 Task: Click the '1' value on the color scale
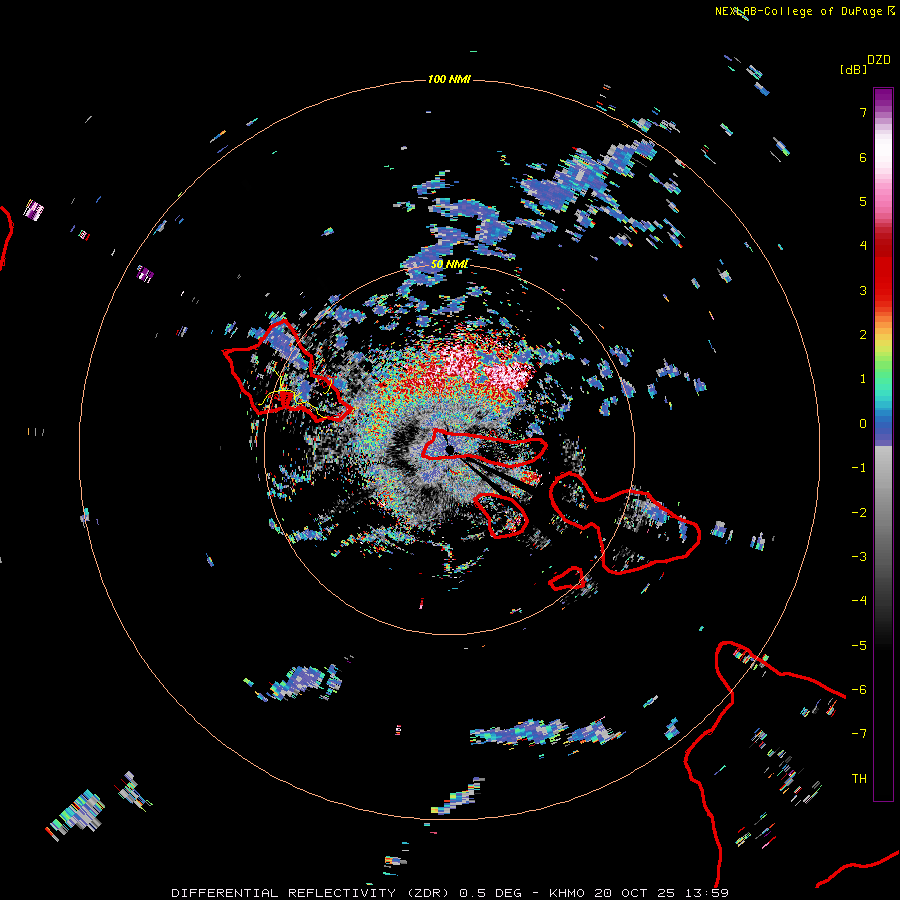click(x=863, y=379)
